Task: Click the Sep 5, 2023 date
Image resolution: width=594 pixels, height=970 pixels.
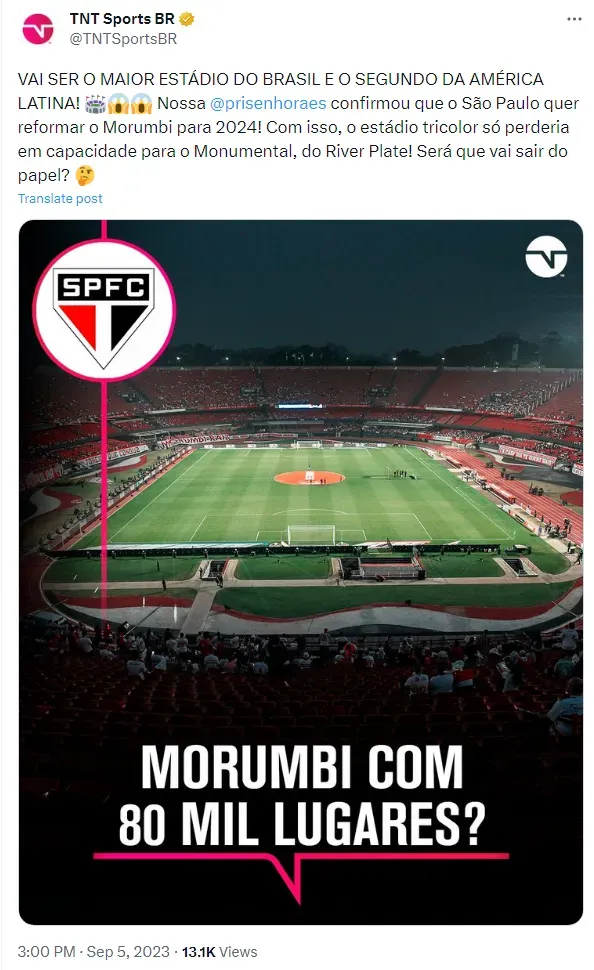Action: tap(128, 951)
